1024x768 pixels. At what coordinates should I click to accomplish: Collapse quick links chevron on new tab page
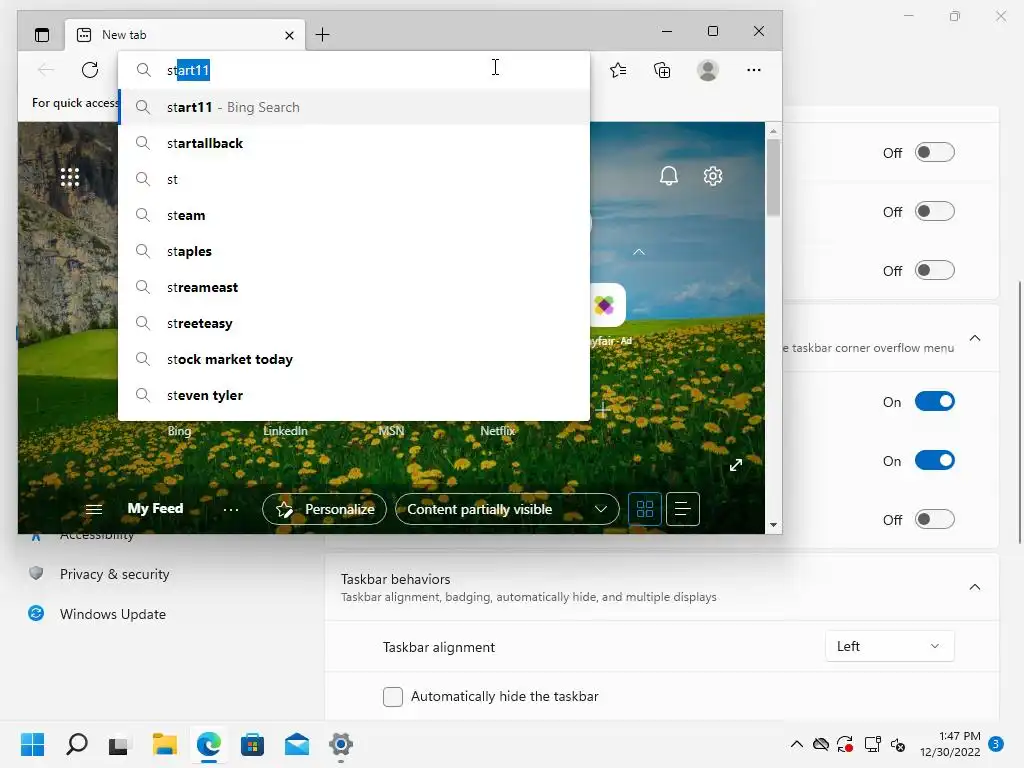(x=639, y=252)
